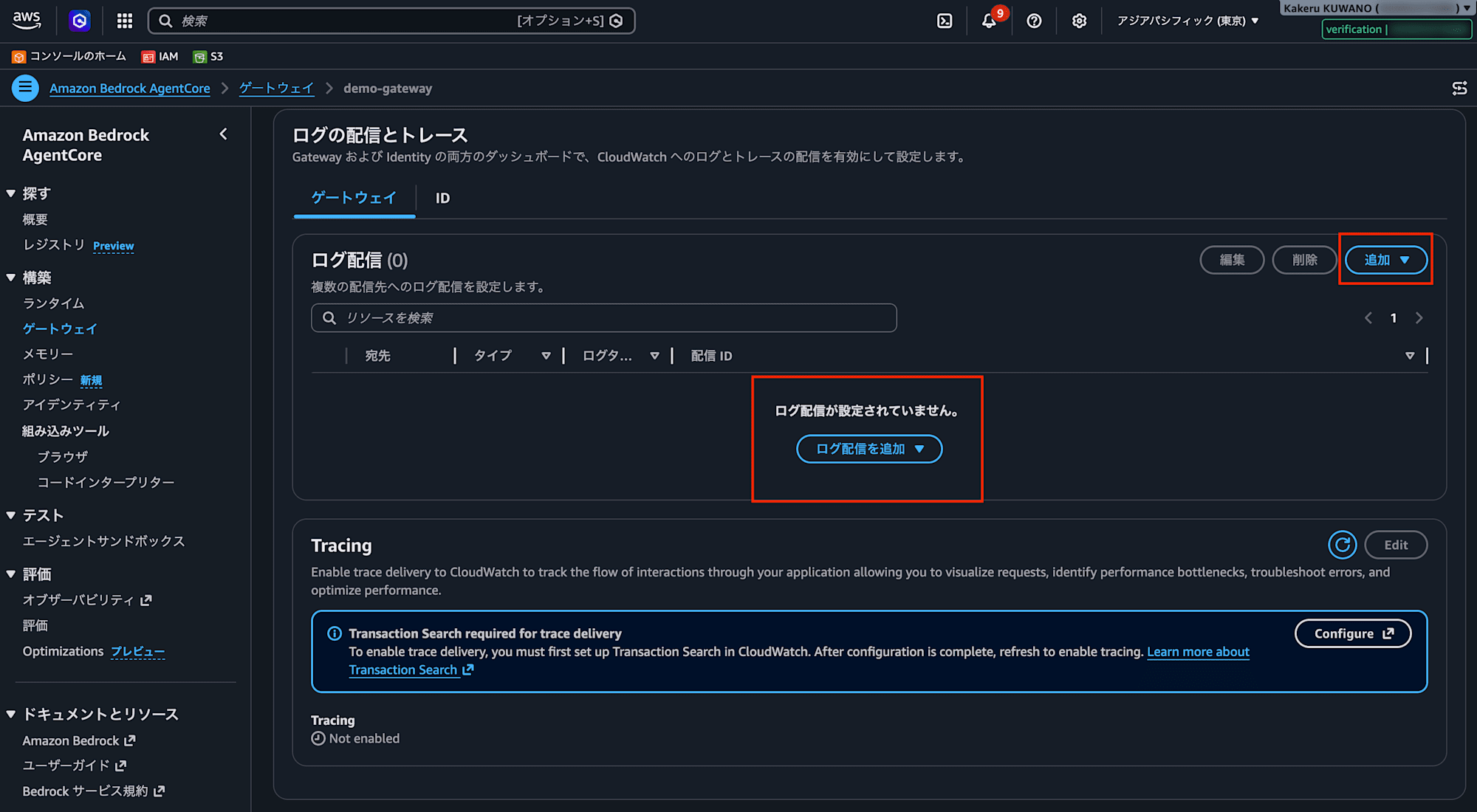Refresh the Tracing section

click(1342, 545)
